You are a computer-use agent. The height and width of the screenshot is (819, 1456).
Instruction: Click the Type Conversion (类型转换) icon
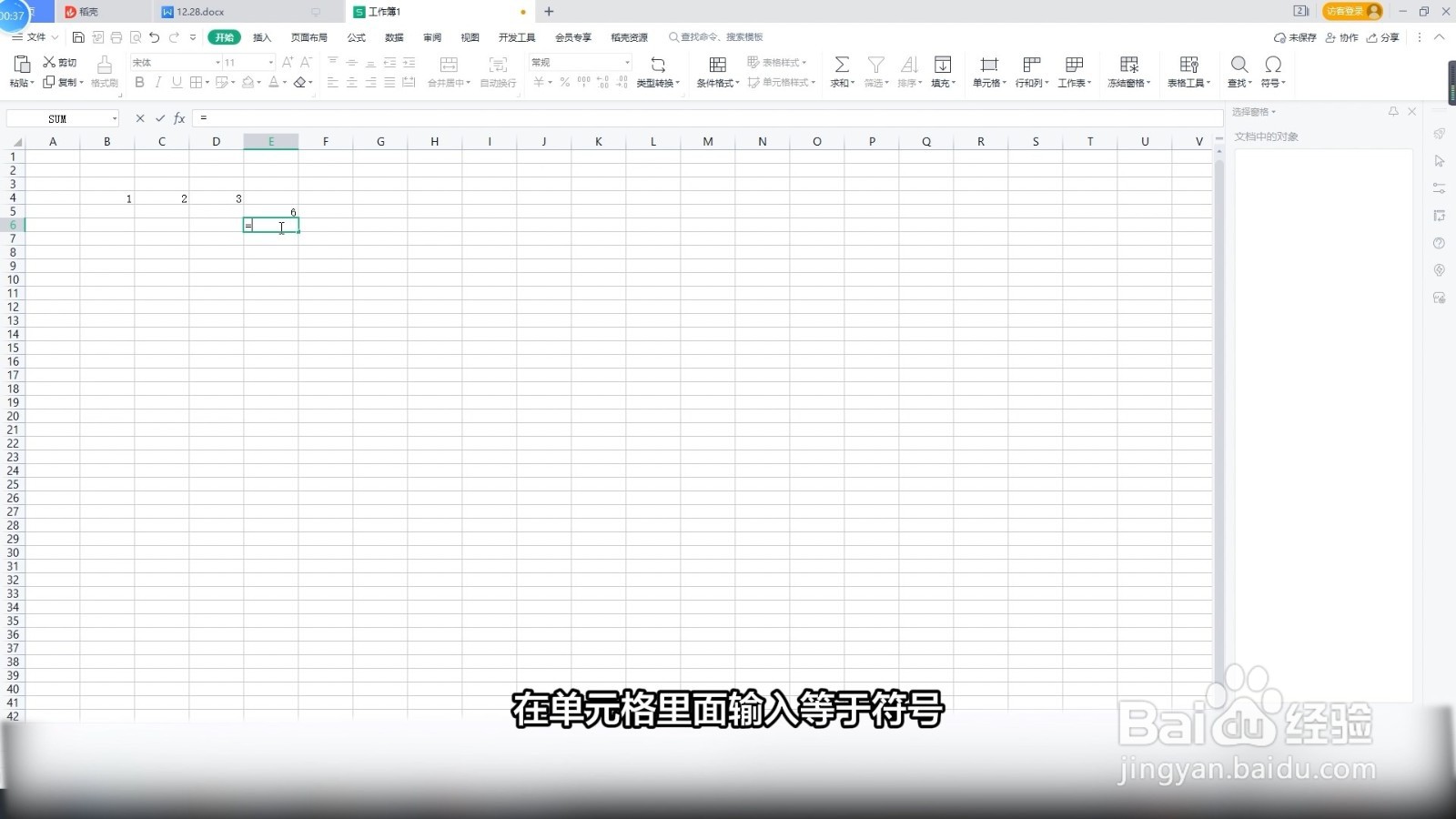pos(658,64)
